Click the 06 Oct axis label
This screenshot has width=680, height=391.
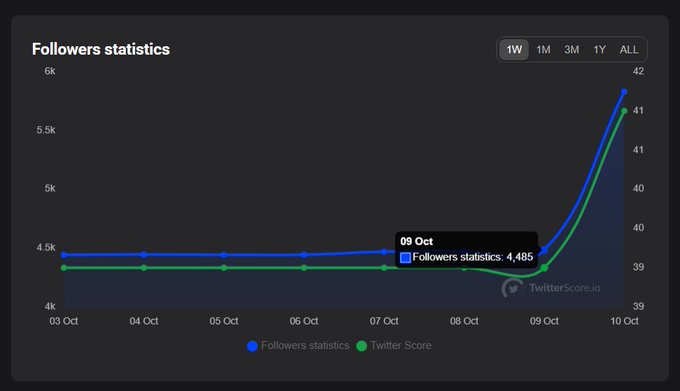pyautogui.click(x=304, y=321)
